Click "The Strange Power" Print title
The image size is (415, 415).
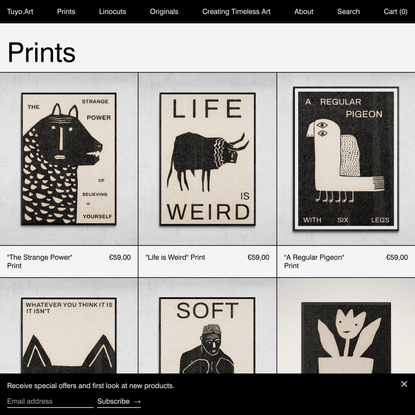tap(40, 261)
